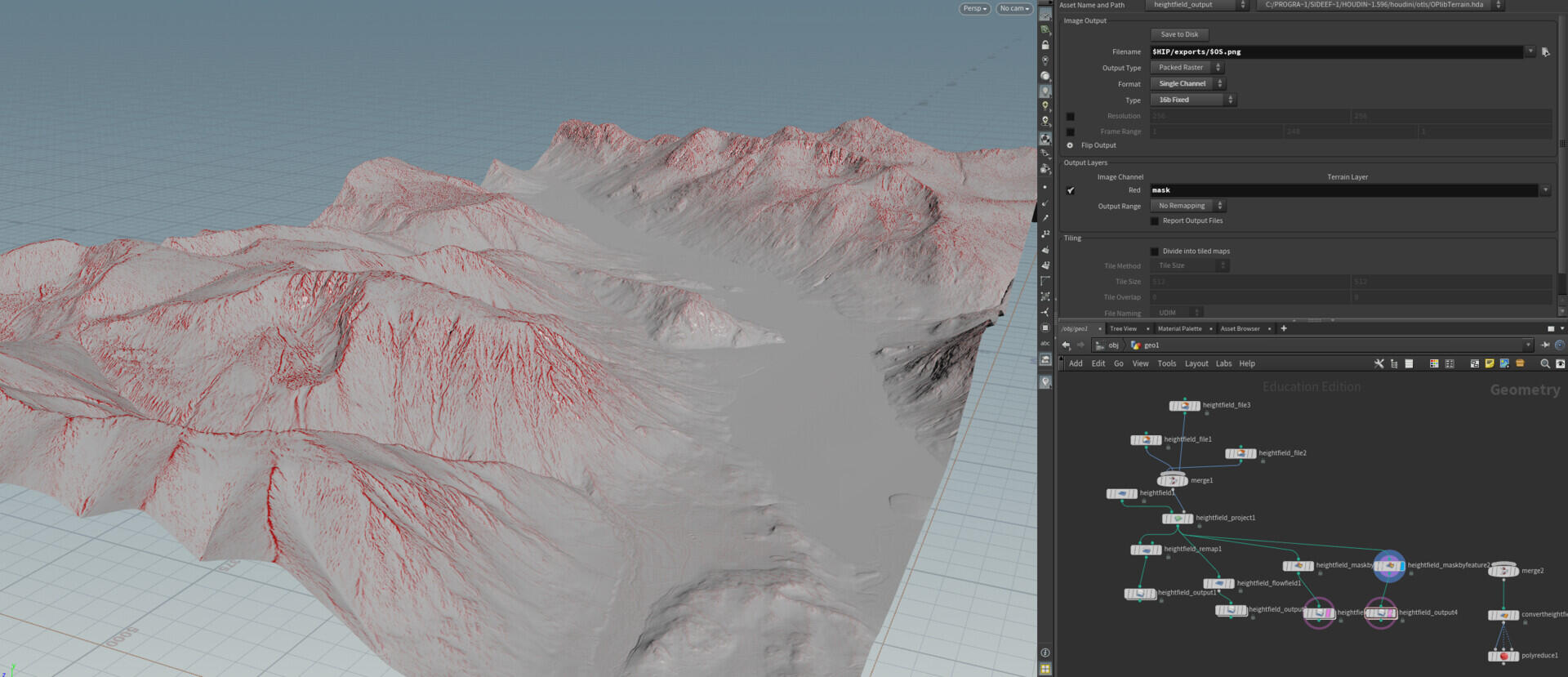This screenshot has width=1568, height=677.
Task: Open the Persp viewport menu
Action: (x=974, y=9)
